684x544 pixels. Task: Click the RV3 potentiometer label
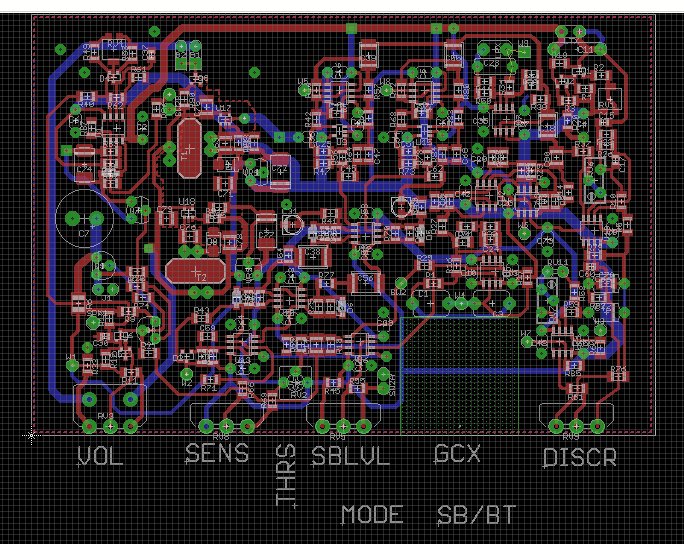point(106,415)
